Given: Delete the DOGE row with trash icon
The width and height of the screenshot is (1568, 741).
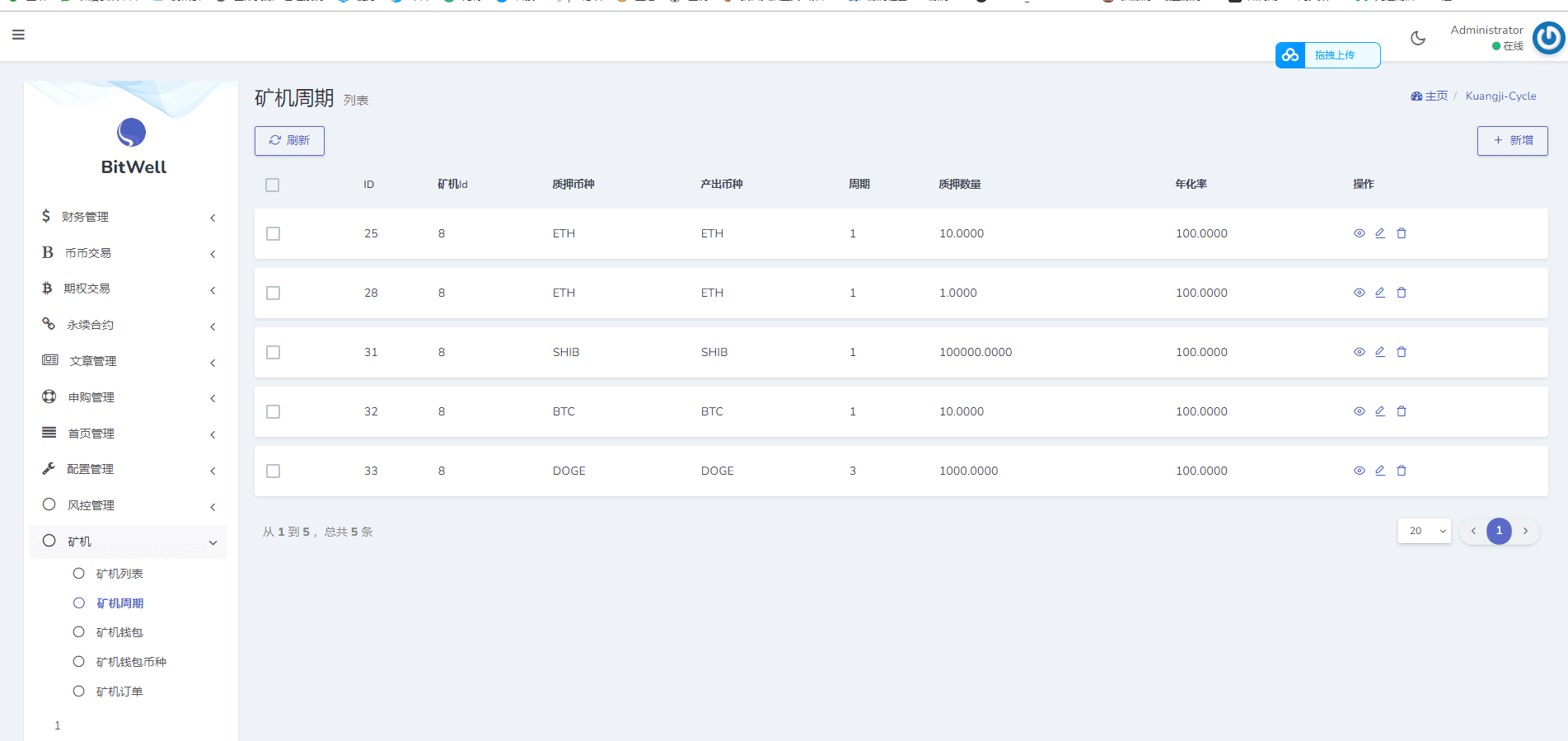Looking at the screenshot, I should click(1401, 471).
